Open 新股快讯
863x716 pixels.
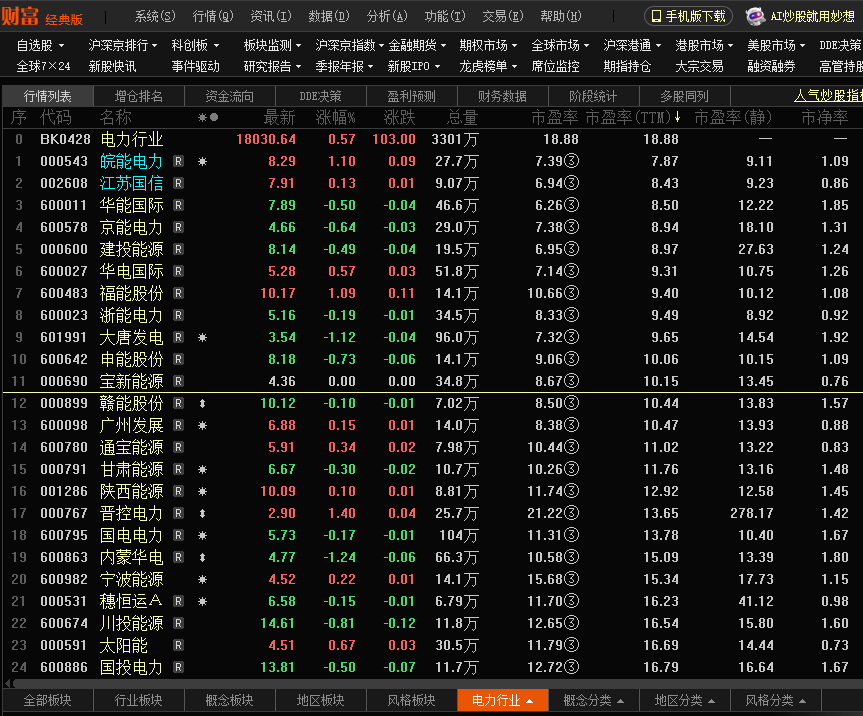tap(112, 67)
